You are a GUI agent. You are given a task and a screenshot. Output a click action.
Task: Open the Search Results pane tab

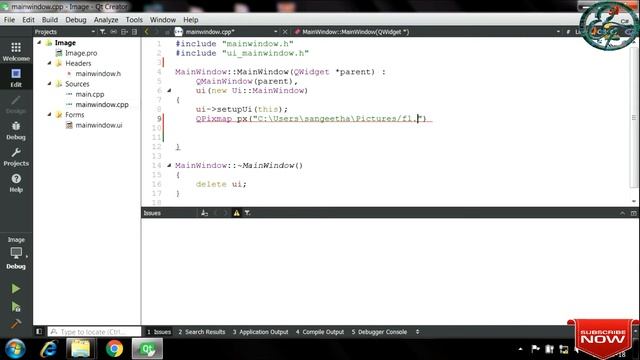click(202, 332)
